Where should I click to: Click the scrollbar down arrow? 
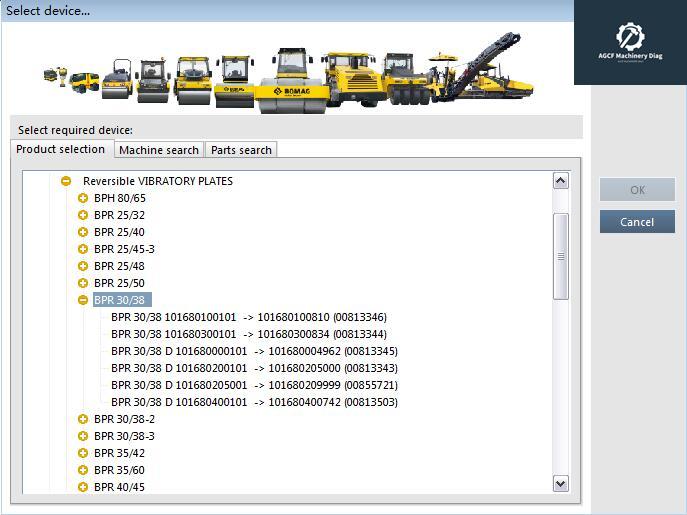[x=561, y=484]
